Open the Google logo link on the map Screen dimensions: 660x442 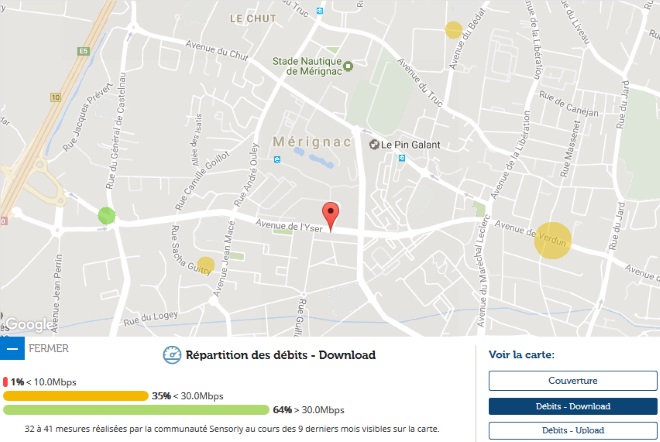[x=29, y=325]
